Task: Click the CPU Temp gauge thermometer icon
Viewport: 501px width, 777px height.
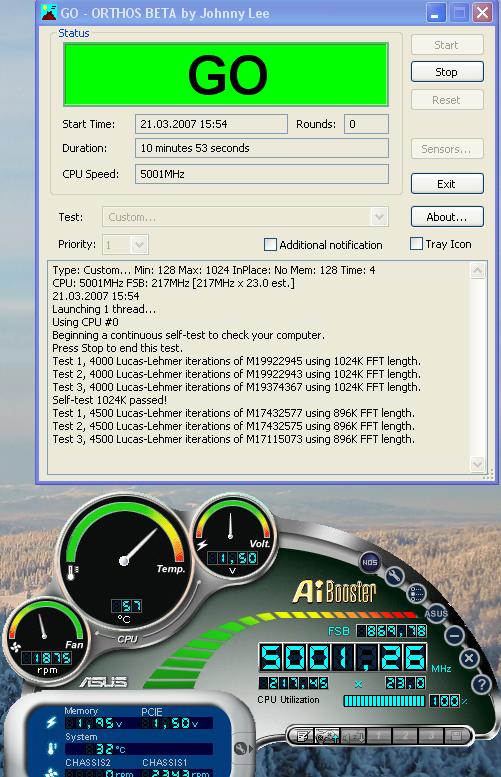Action: click(x=72, y=572)
